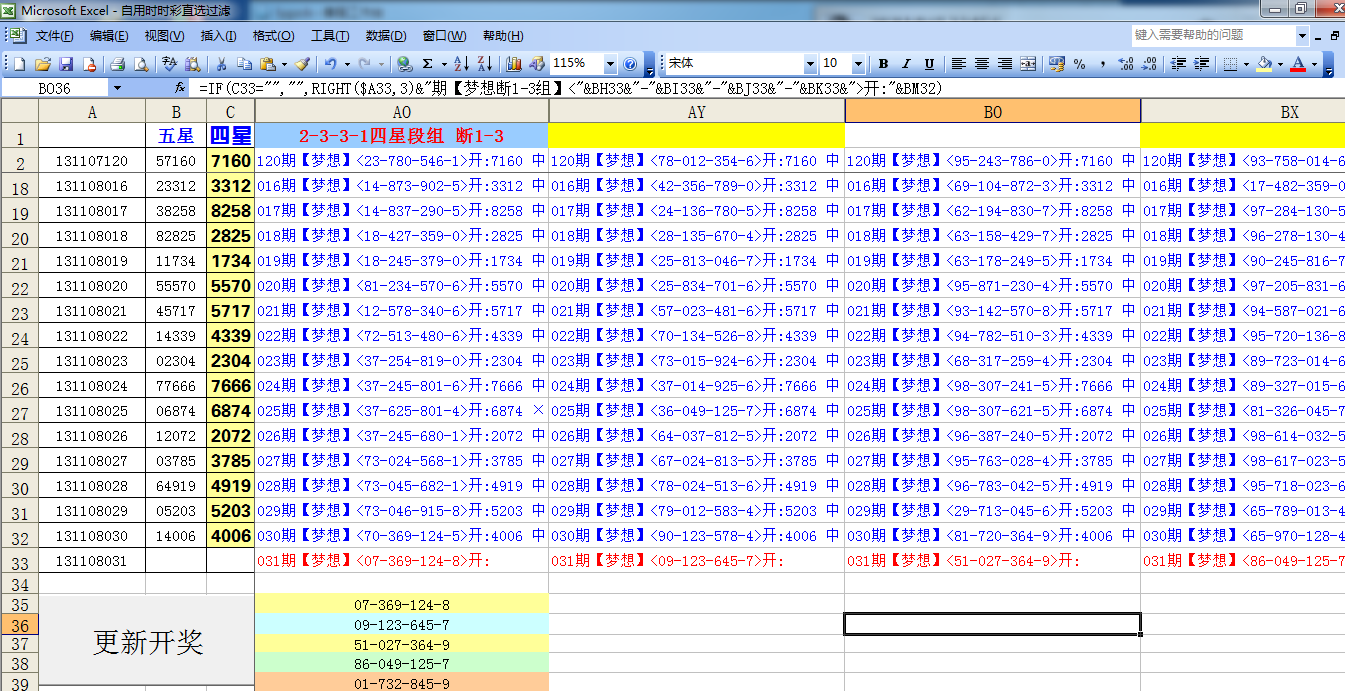Click the Cut scissors icon

coord(221,64)
